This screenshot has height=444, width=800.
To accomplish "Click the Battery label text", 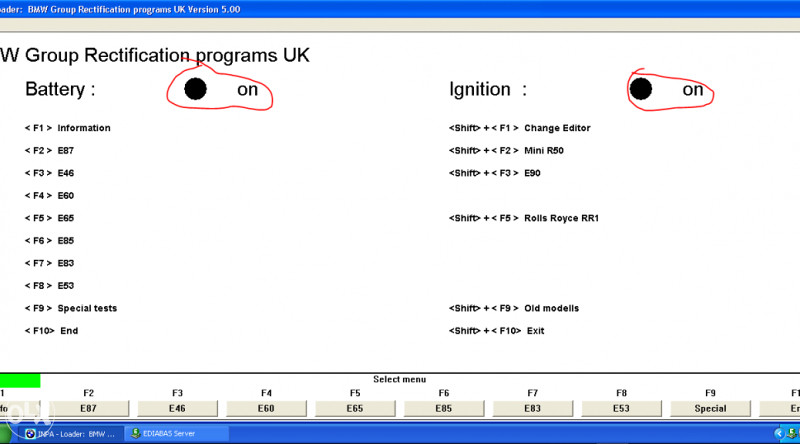I will 60,89.
